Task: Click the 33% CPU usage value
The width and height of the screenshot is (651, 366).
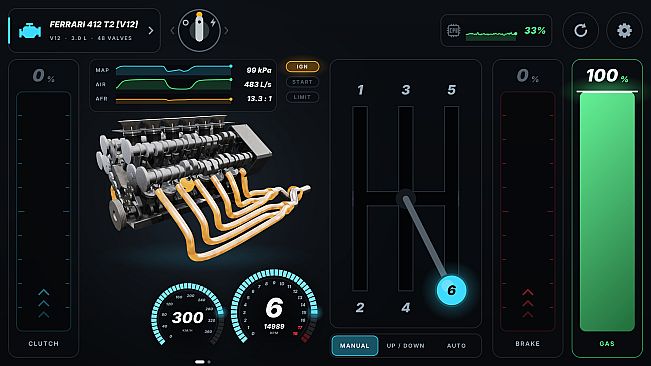Action: (x=535, y=30)
